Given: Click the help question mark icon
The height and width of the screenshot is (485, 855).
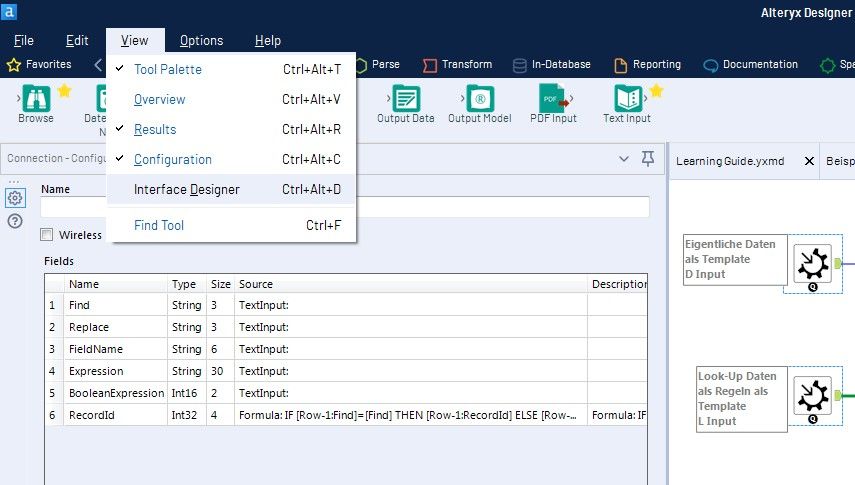Looking at the screenshot, I should 15,221.
